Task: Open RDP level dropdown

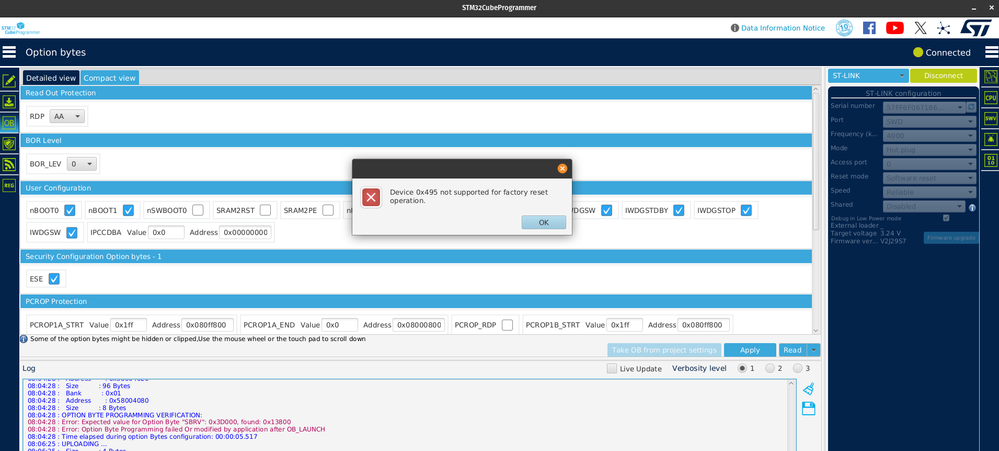Action: click(67, 117)
